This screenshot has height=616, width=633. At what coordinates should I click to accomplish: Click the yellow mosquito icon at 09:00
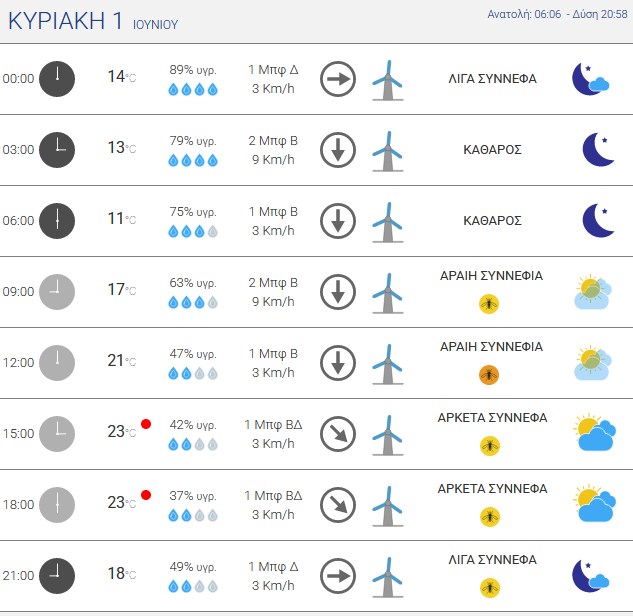(489, 304)
